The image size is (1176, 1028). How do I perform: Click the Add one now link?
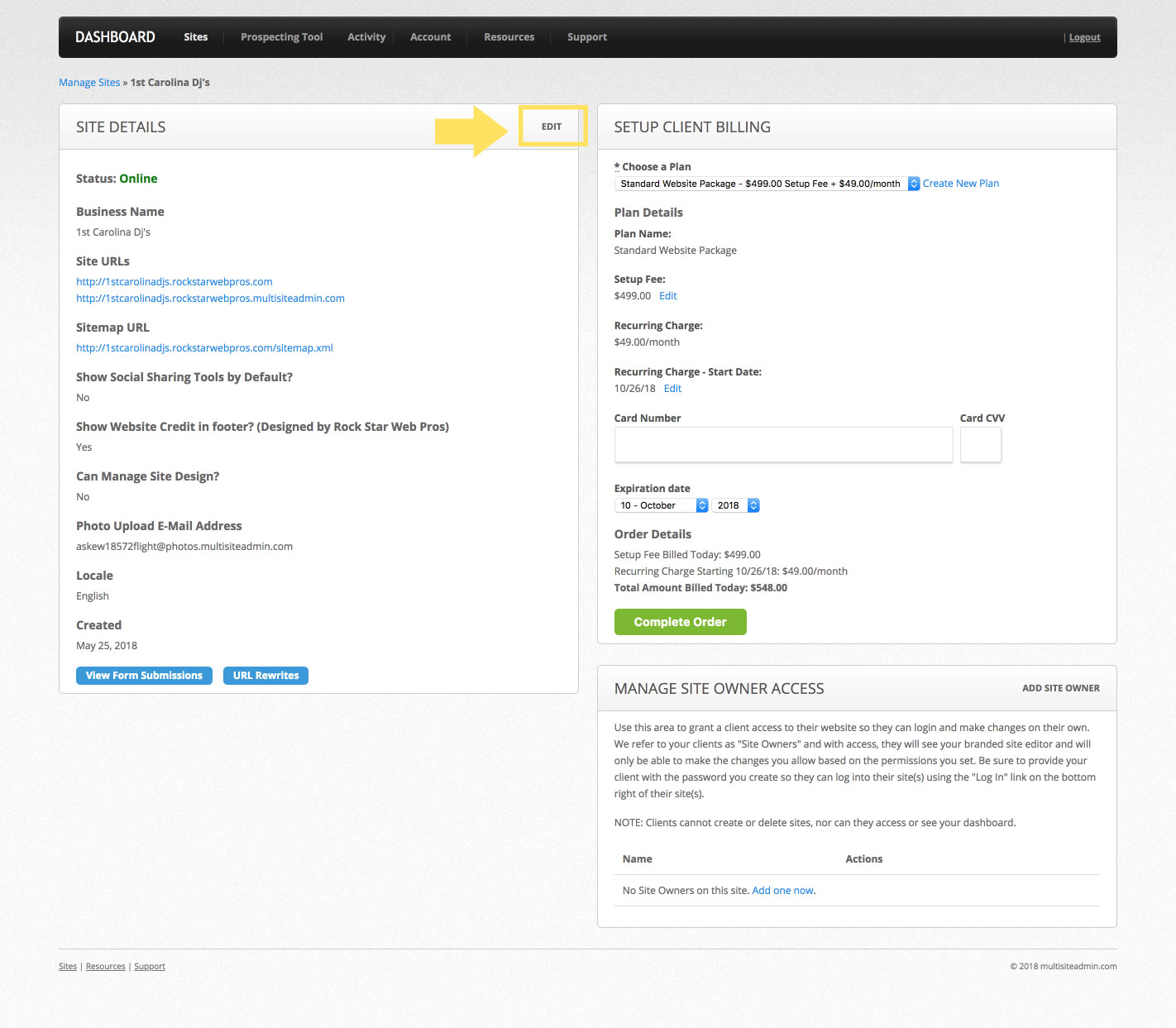(783, 891)
